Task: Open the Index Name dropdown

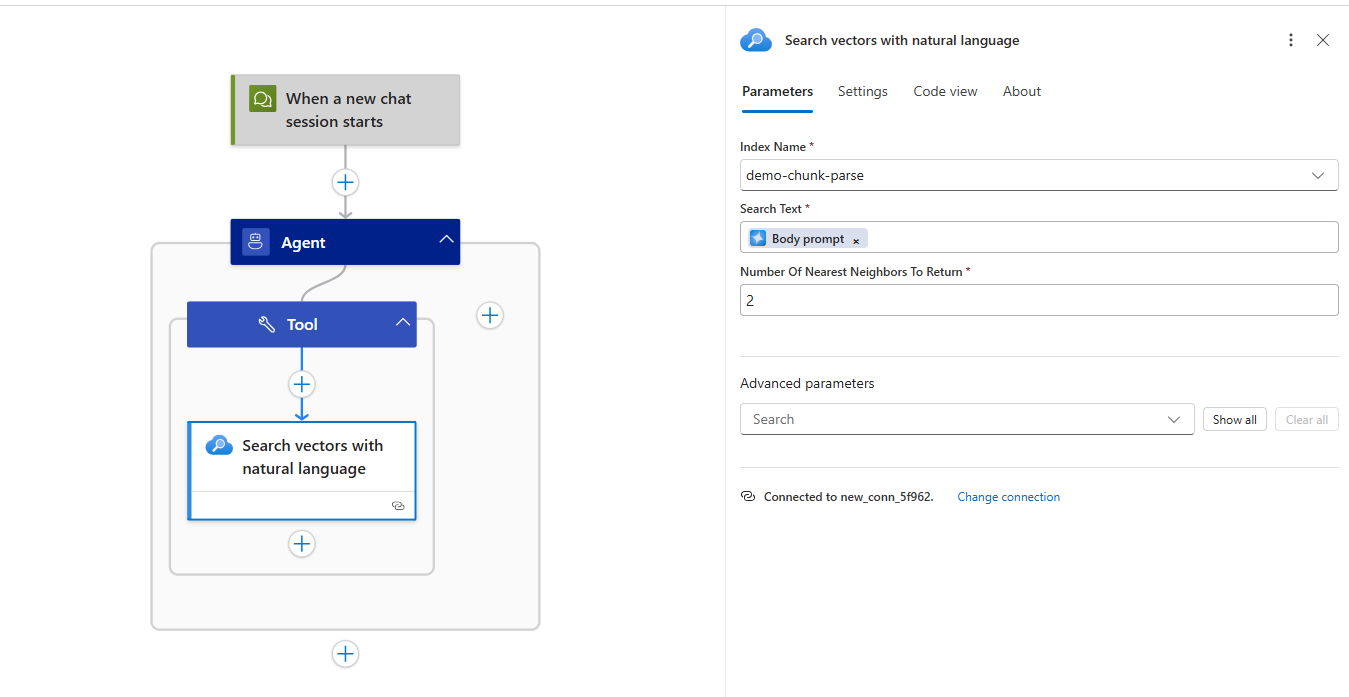Action: [x=1317, y=175]
